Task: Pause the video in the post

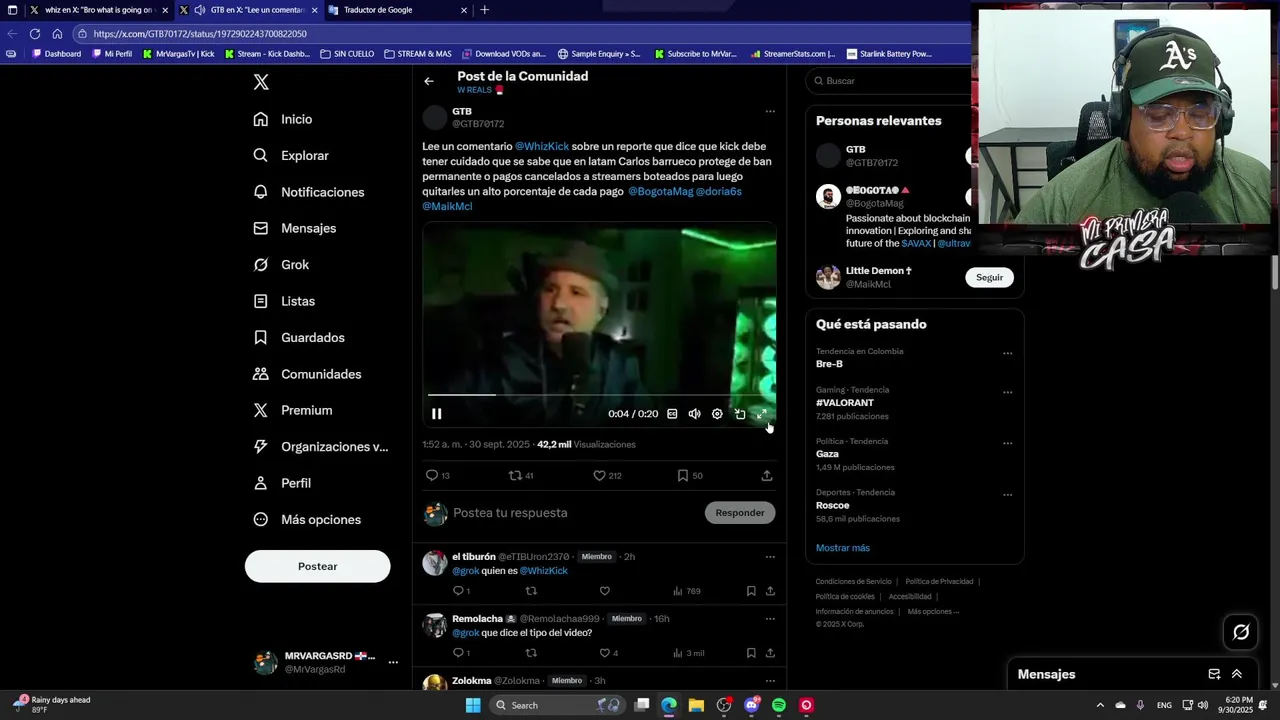Action: click(x=437, y=414)
